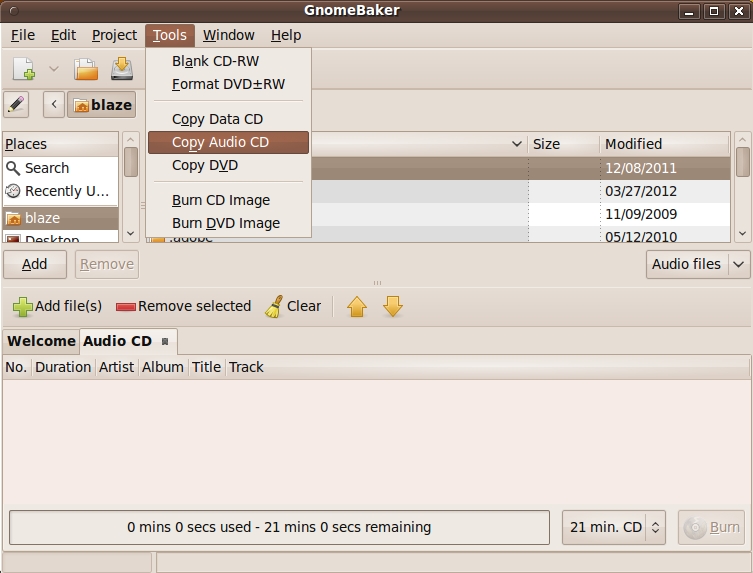Viewport: 753px width, 573px height.
Task: Click the blaze home folder icon in Places
Action: pos(13,219)
